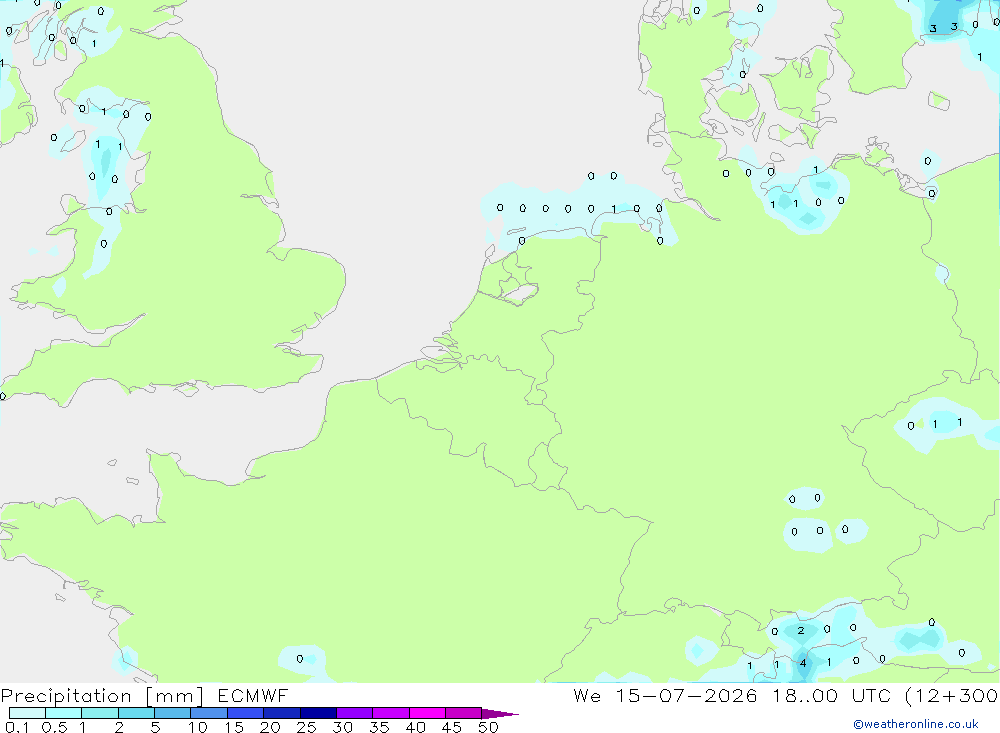Click the 'ECMWF' model label
The width and height of the screenshot is (1000, 733).
point(253,695)
